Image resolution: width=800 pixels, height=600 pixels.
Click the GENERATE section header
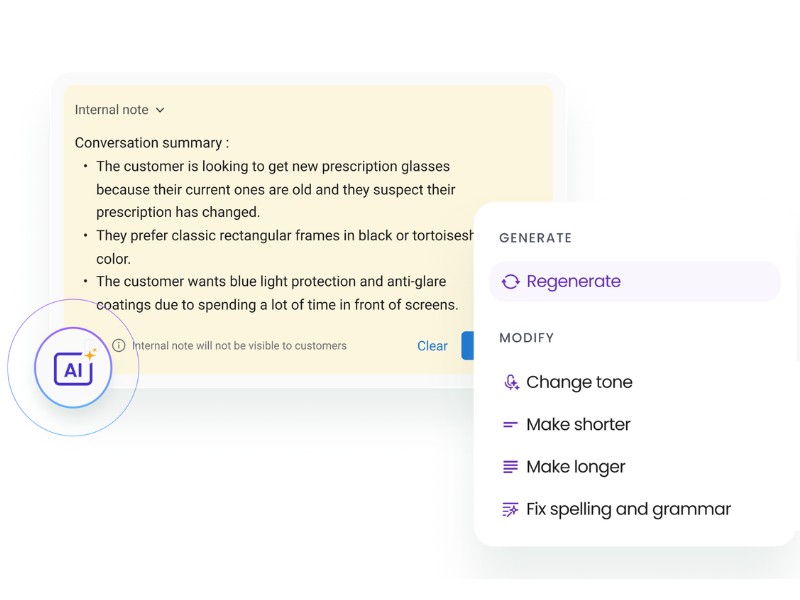(x=535, y=238)
